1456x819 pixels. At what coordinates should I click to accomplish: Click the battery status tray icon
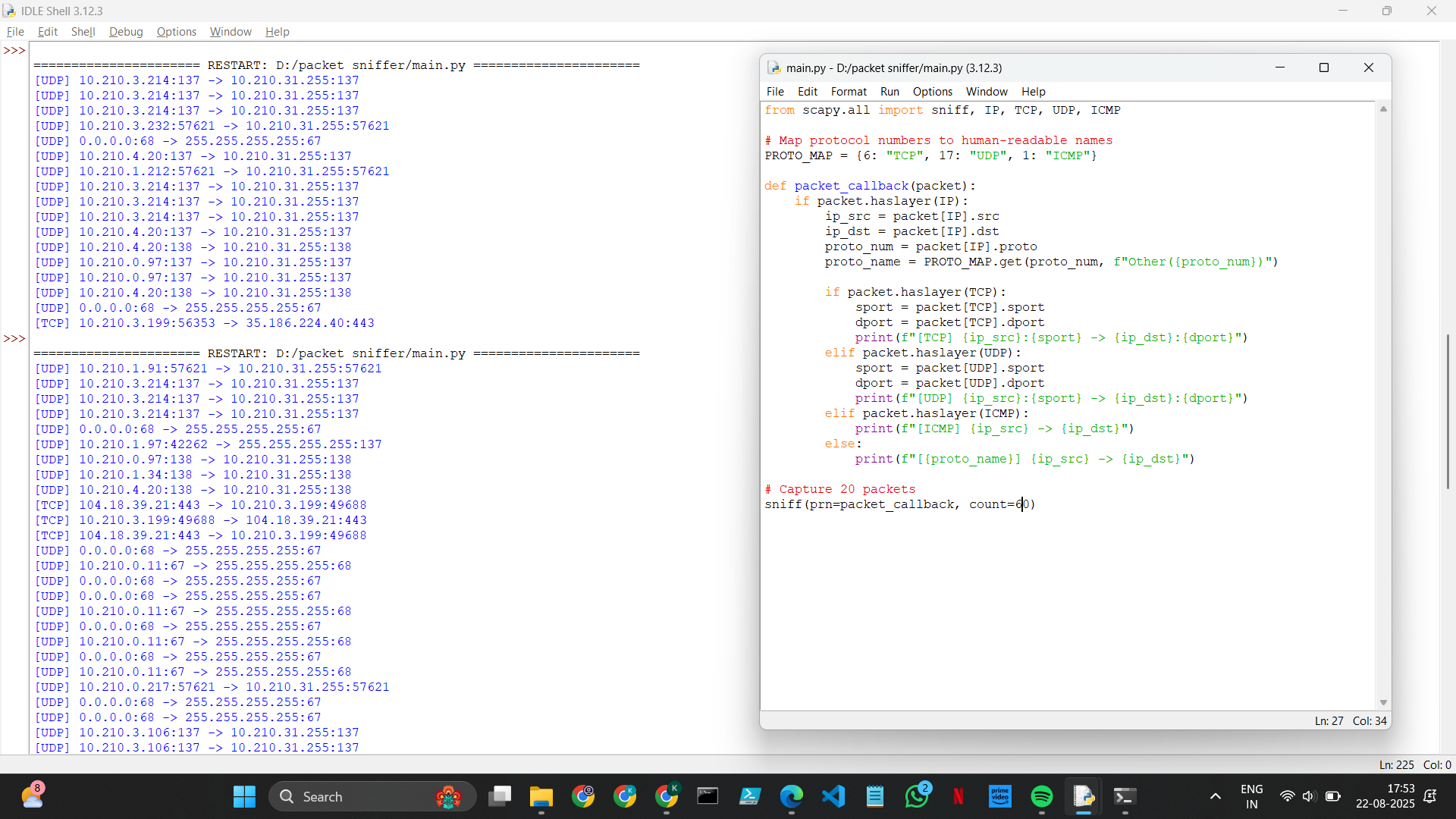1332,796
